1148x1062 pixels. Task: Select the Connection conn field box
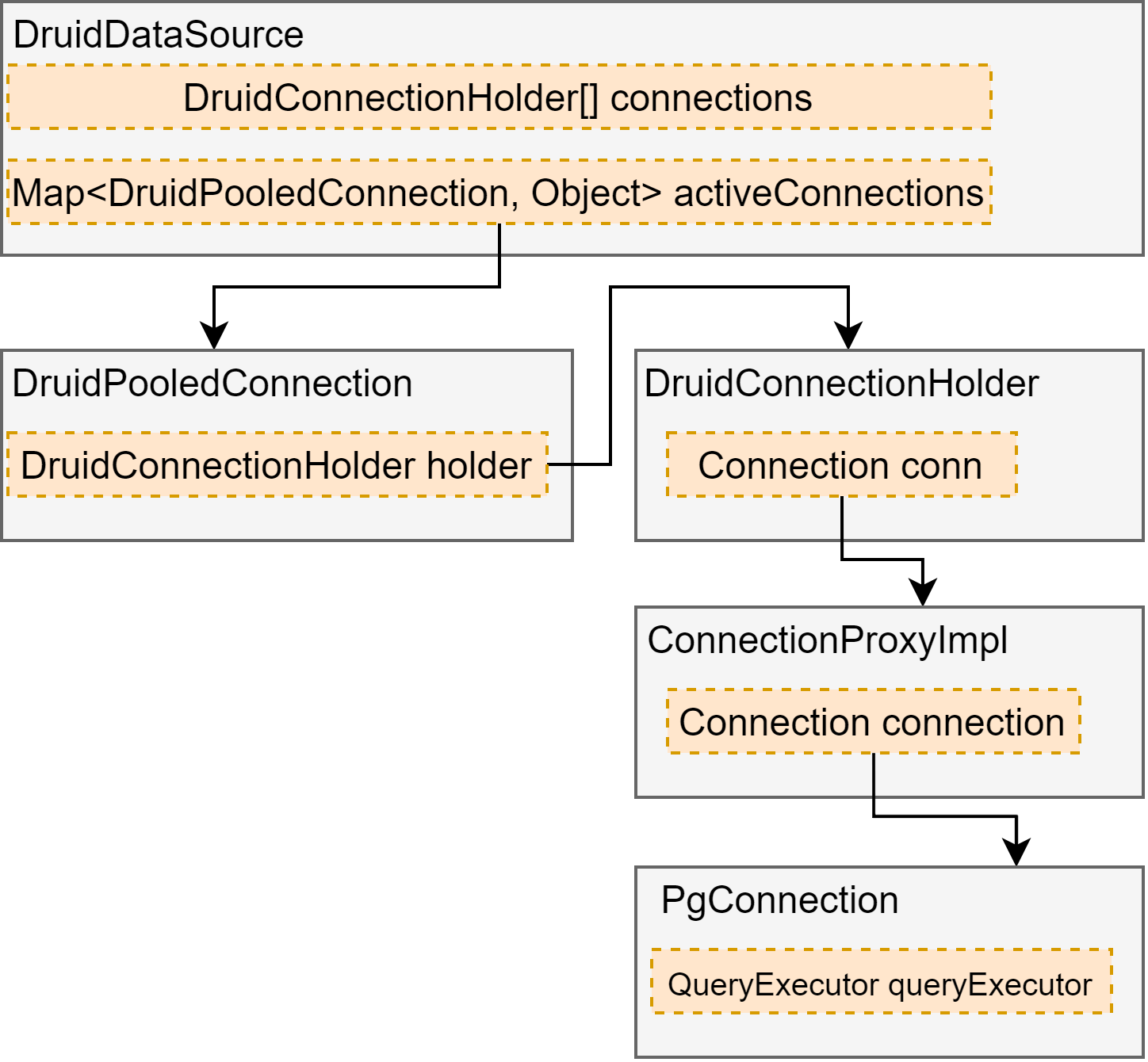[842, 464]
